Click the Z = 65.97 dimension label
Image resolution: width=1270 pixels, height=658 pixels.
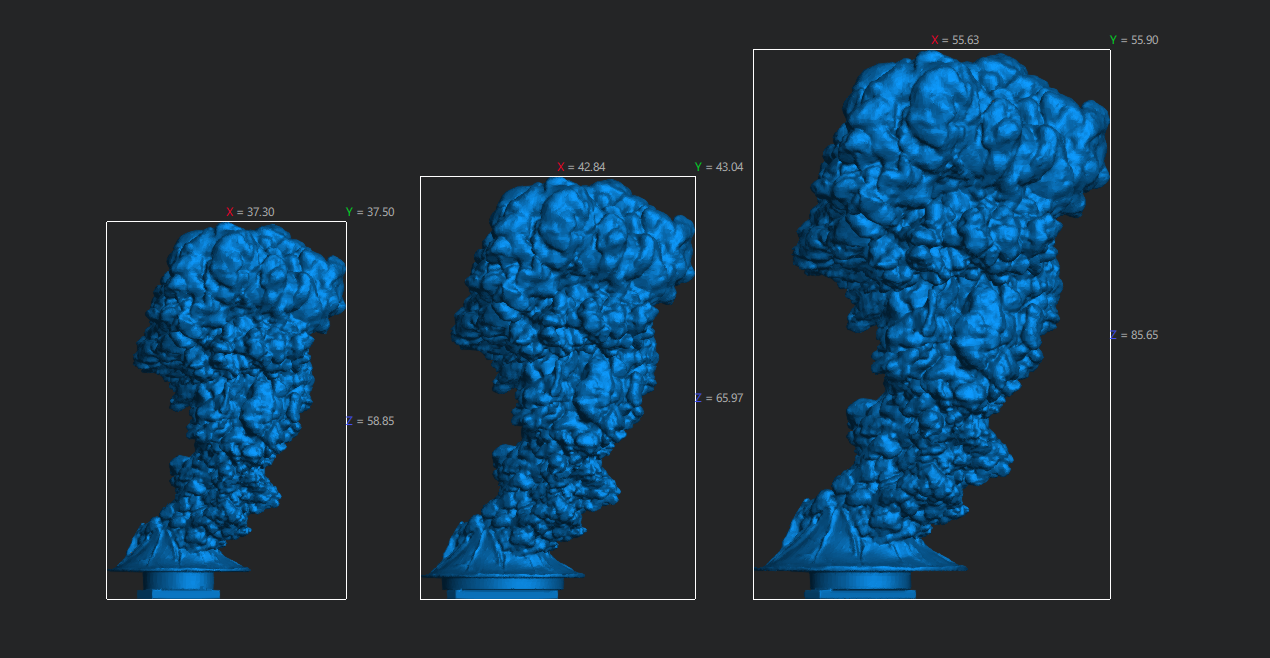719,398
